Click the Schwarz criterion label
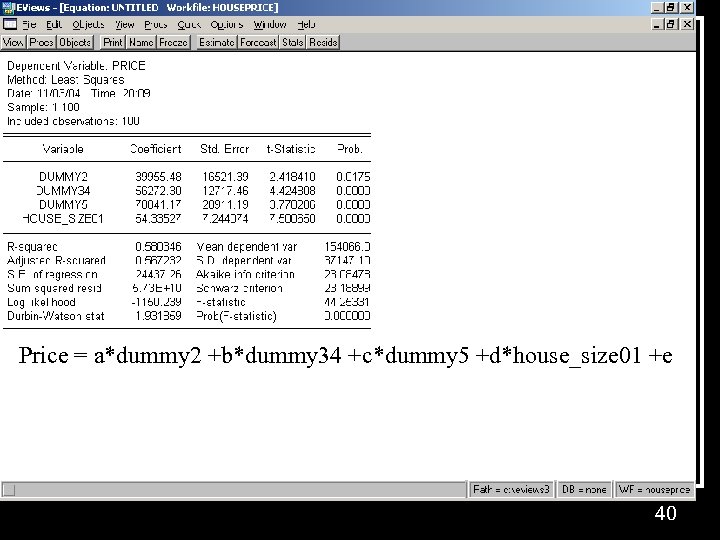Image resolution: width=720 pixels, height=540 pixels. 239,288
